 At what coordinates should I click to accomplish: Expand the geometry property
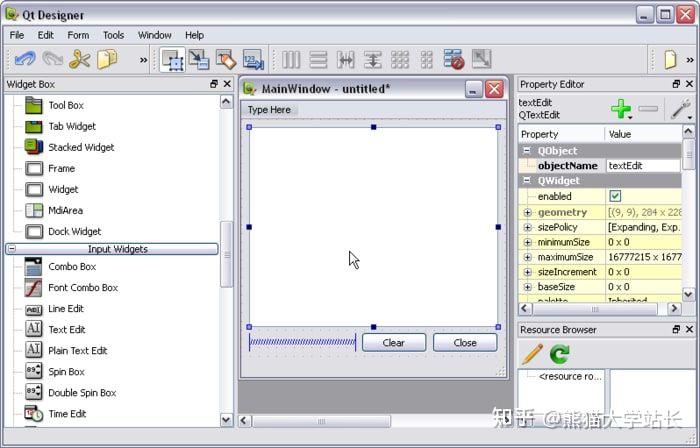click(x=527, y=212)
